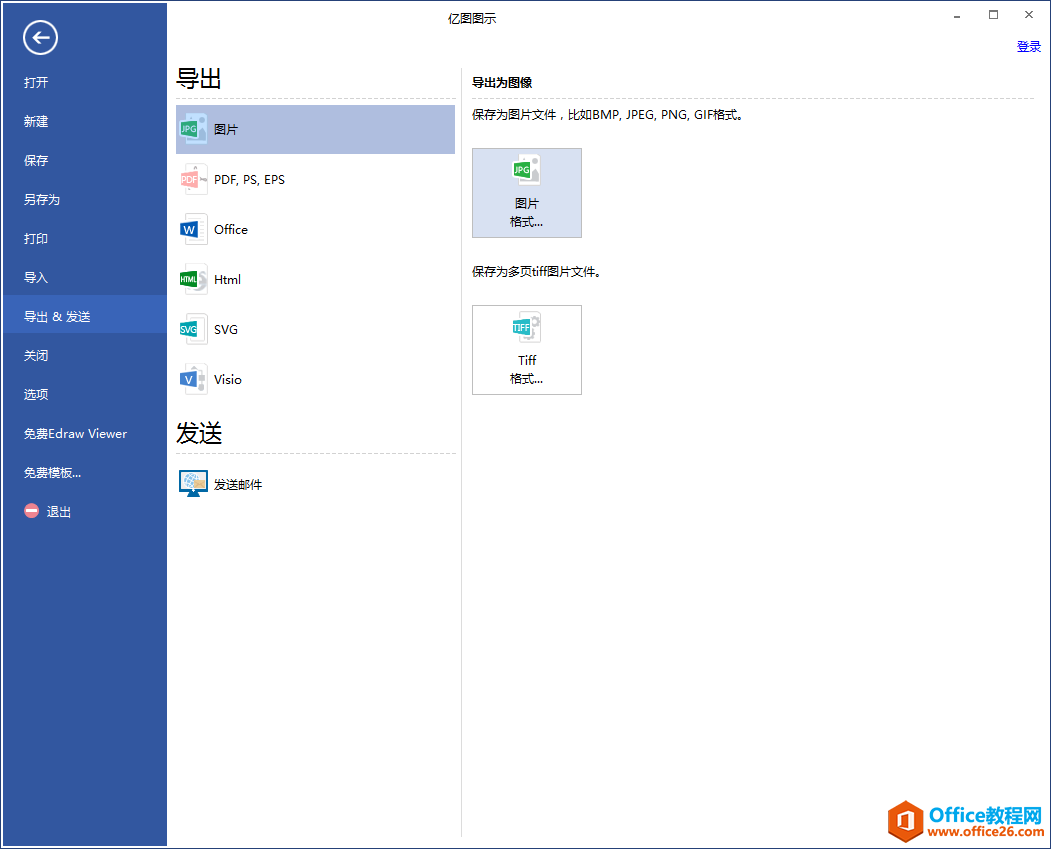The image size is (1051, 849).
Task: Click the SVG export format icon
Action: point(193,329)
